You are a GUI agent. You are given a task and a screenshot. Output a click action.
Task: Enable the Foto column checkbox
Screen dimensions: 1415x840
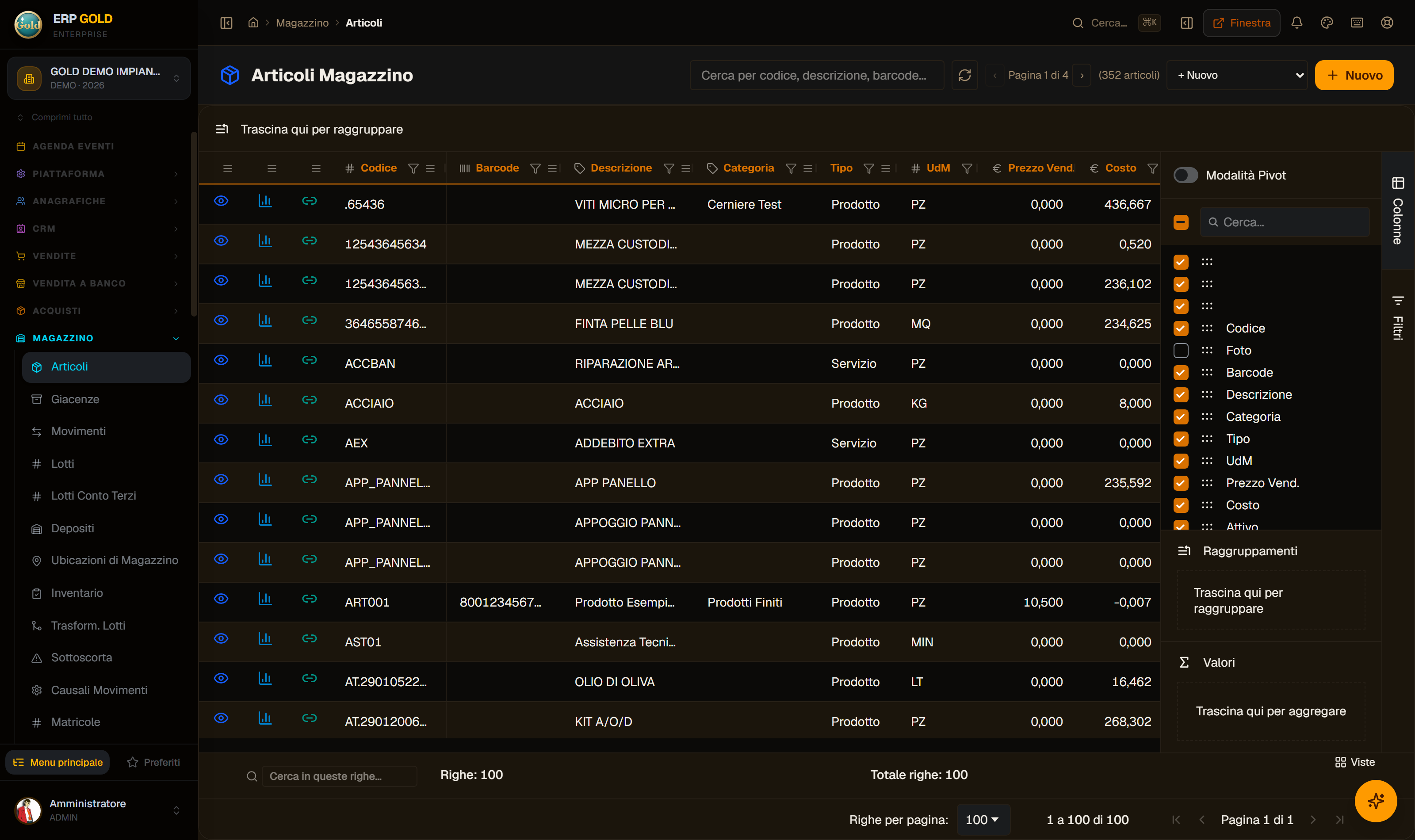coord(1181,351)
